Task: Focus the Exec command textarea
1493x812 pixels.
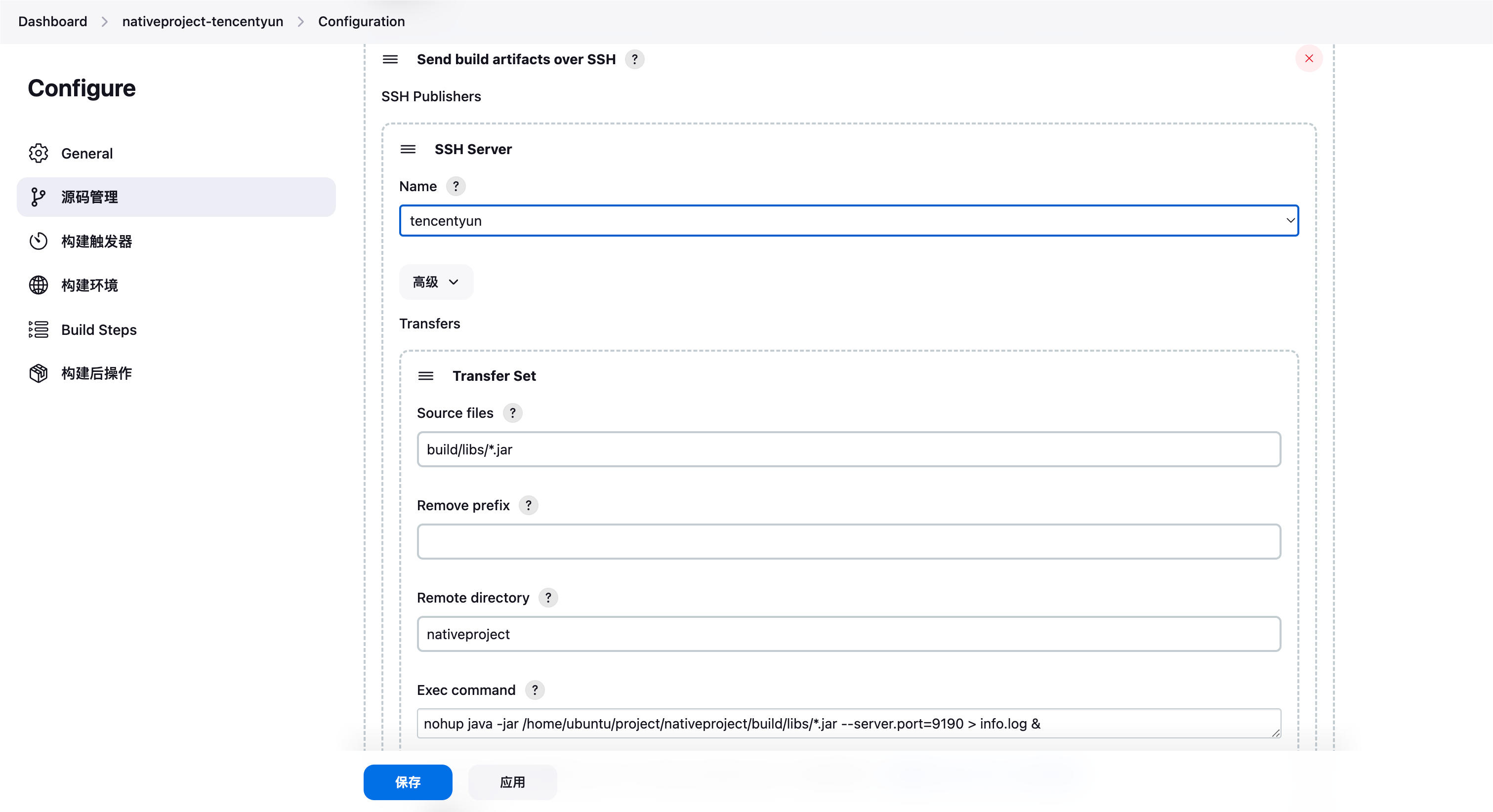Action: 848,723
